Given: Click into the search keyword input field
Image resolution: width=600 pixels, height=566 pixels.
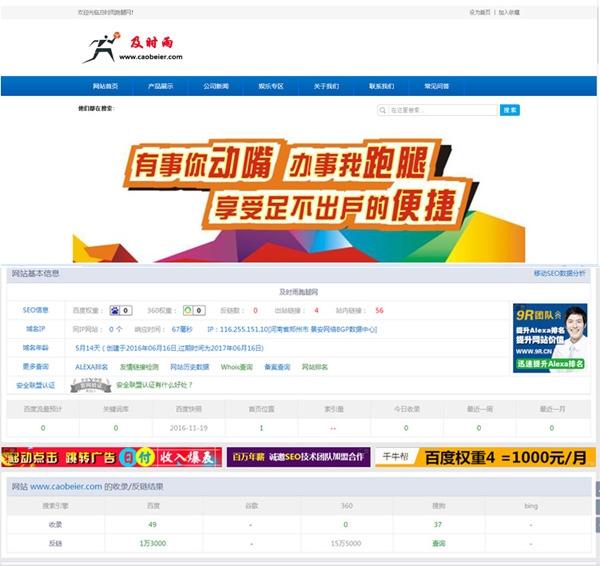Looking at the screenshot, I should click(440, 110).
